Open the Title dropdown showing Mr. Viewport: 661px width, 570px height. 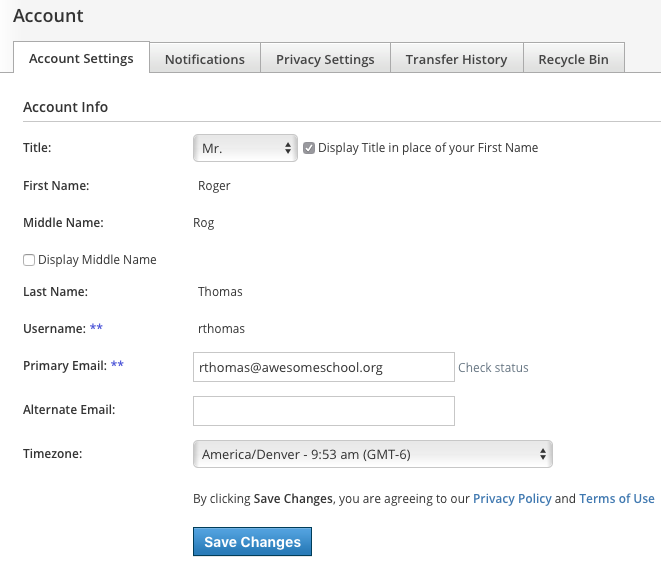(x=245, y=148)
